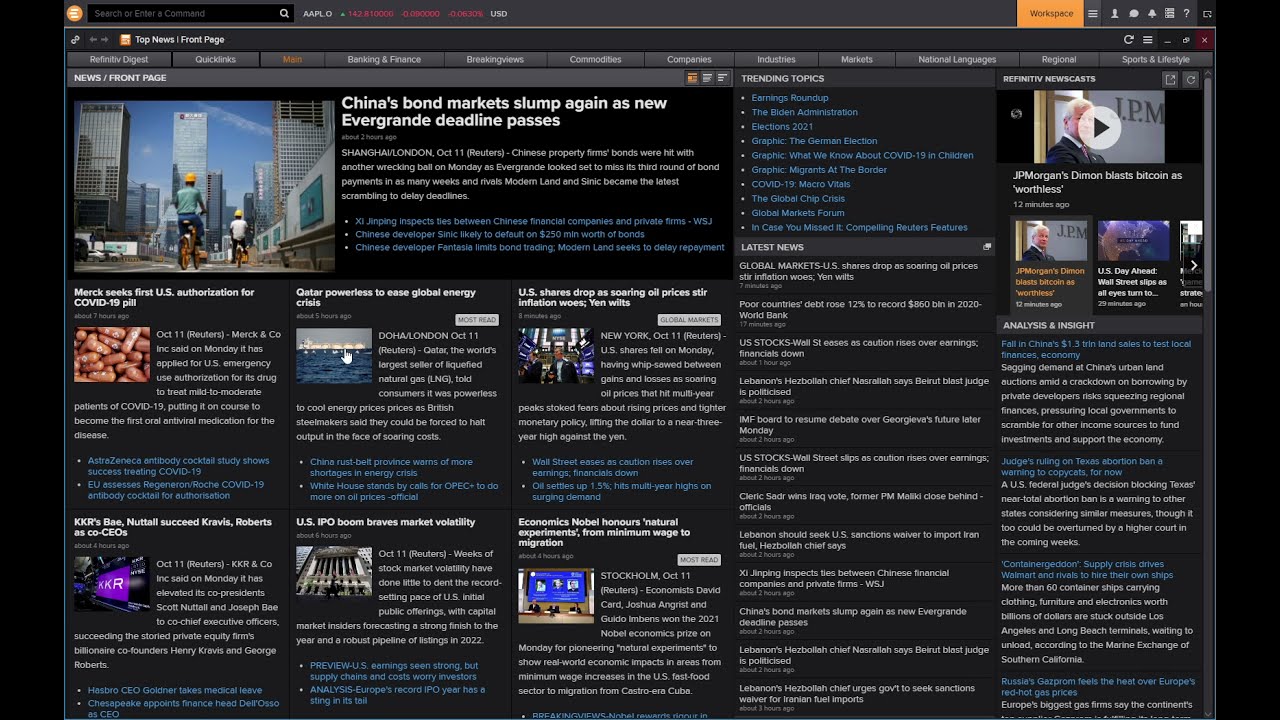
Task: Open the Sports & Lifestyle tab
Action: click(1155, 59)
